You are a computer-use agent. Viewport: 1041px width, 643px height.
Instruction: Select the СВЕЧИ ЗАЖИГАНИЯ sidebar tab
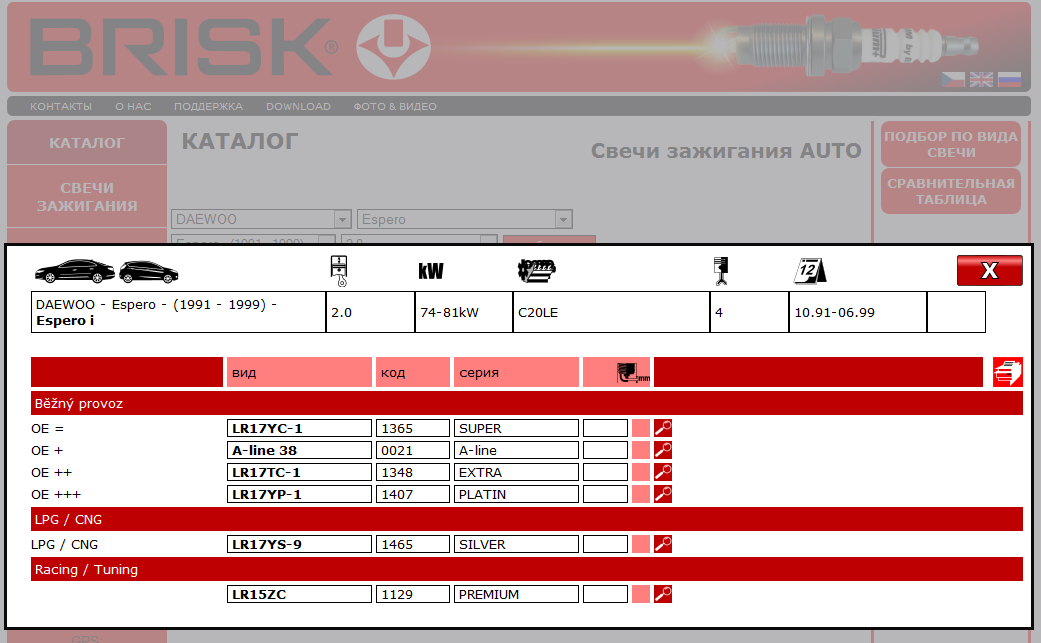coord(87,196)
